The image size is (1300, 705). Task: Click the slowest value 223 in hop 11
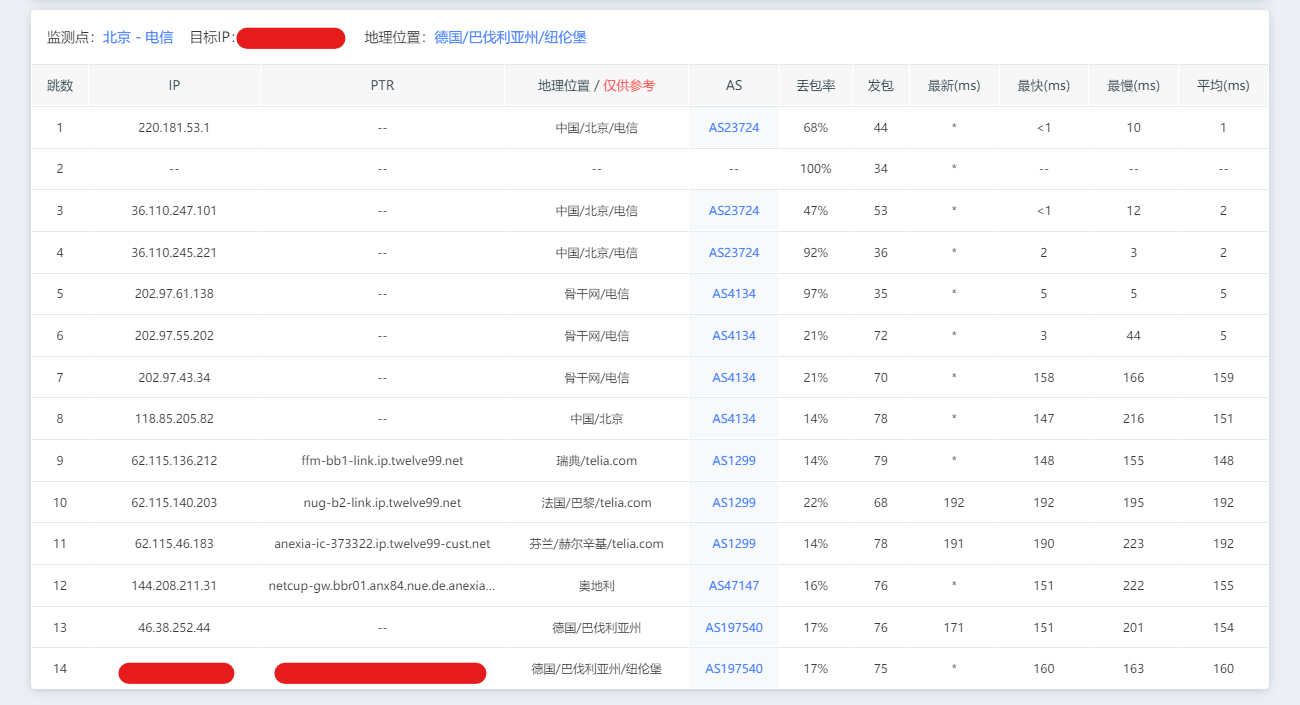[x=1133, y=544]
